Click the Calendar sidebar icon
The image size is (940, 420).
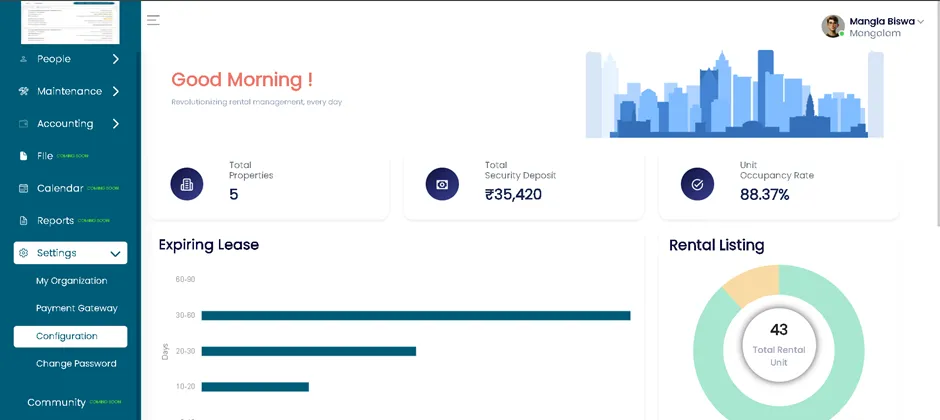[23, 188]
